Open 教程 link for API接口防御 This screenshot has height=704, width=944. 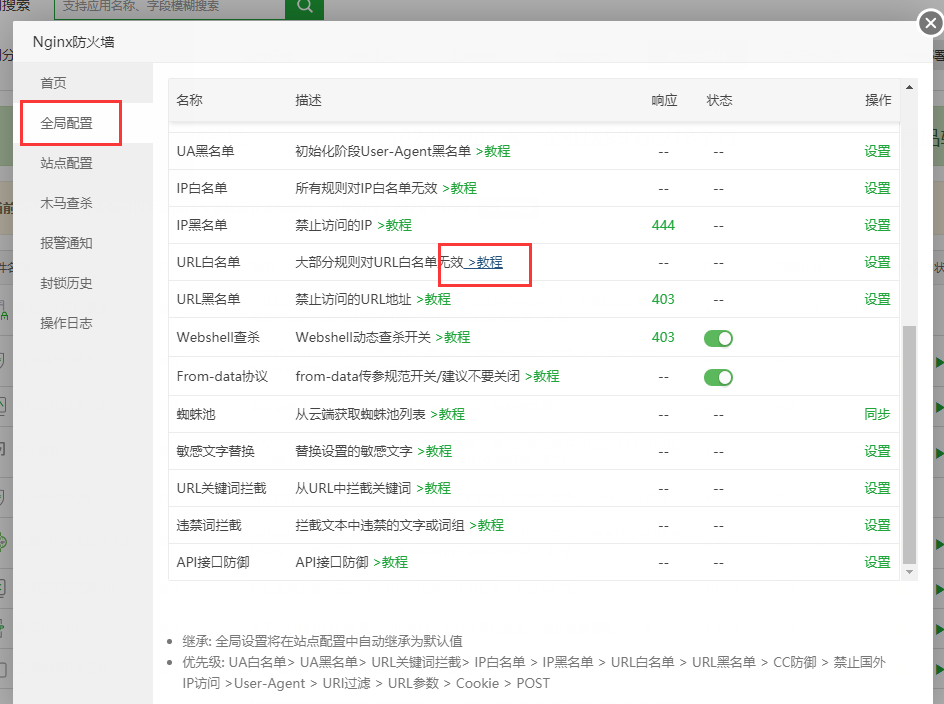pyautogui.click(x=391, y=562)
